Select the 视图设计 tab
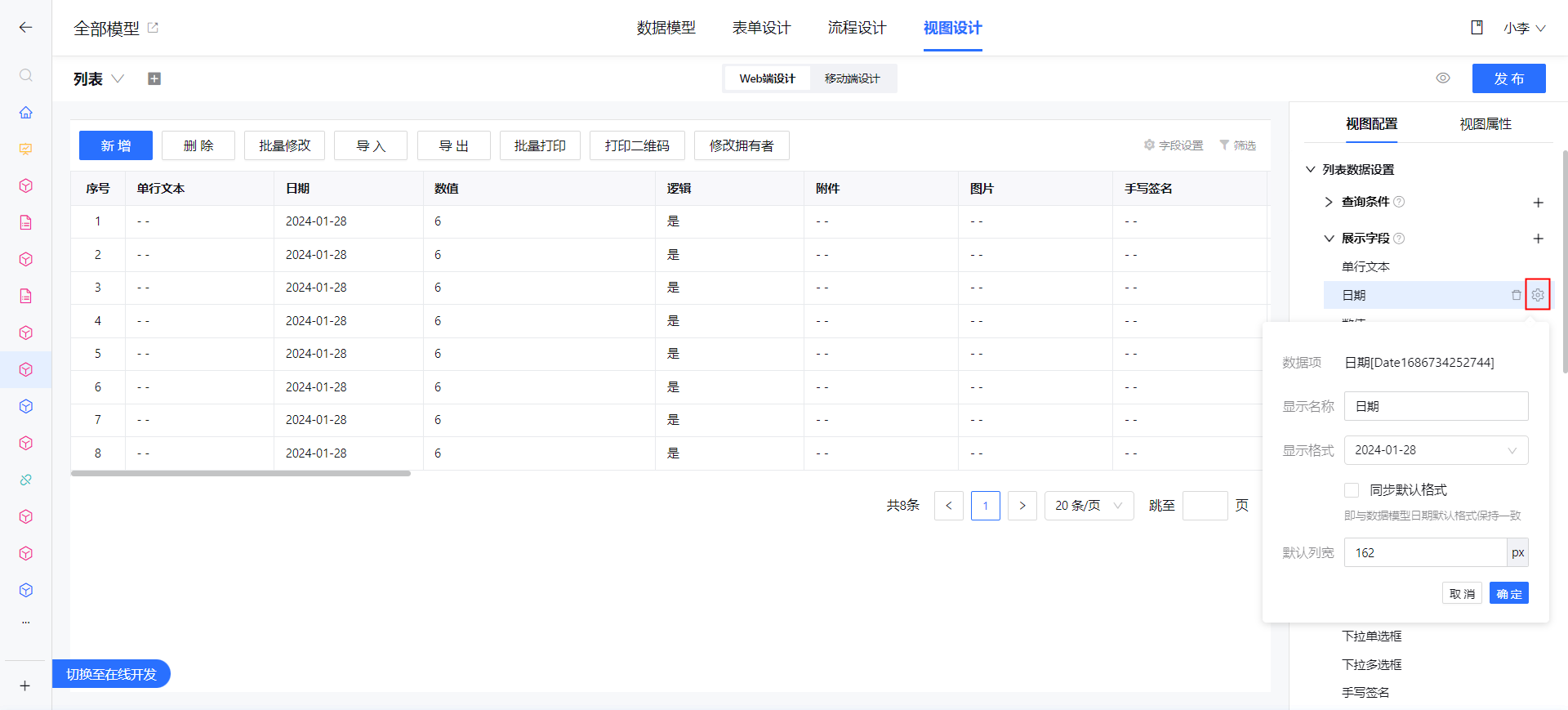1568x710 pixels. 953,28
